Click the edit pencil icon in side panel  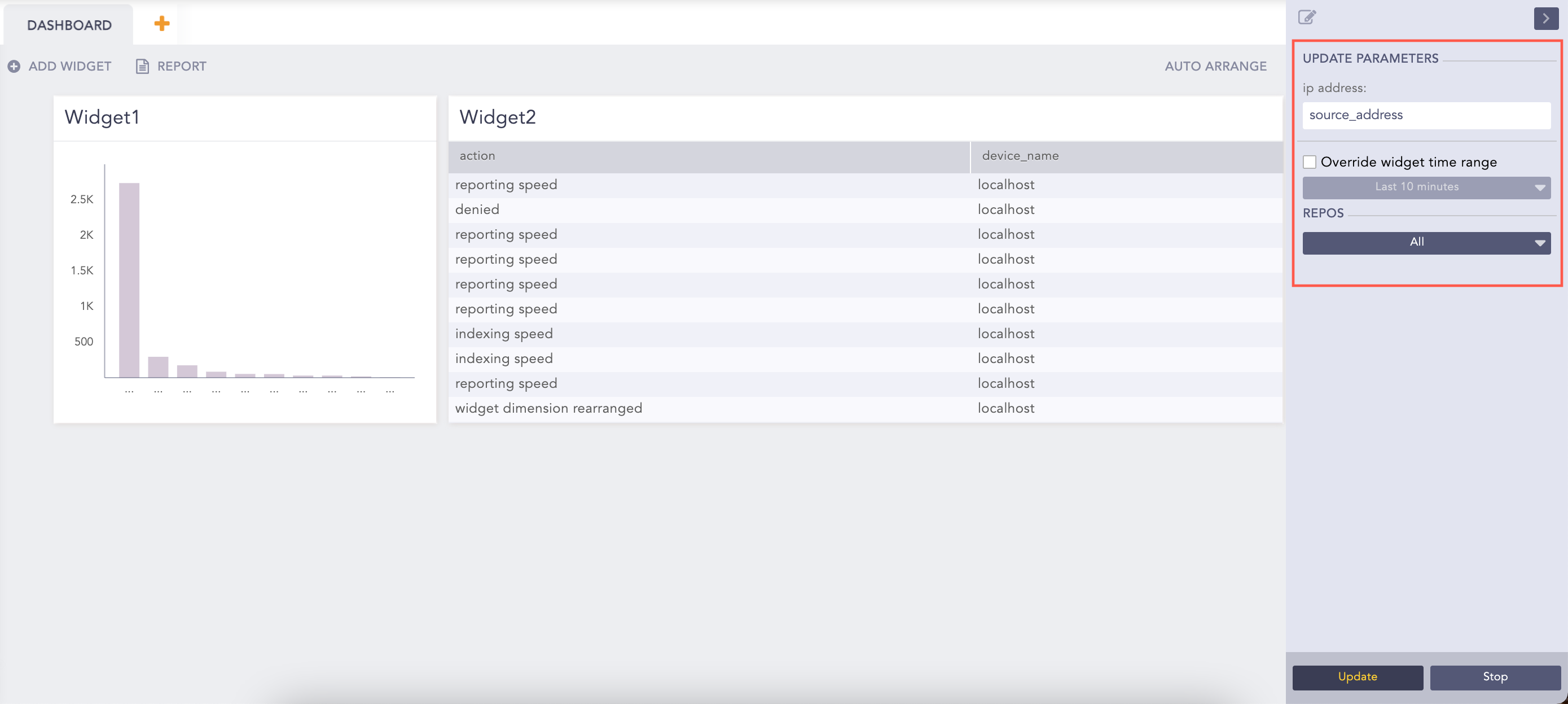tap(1306, 17)
